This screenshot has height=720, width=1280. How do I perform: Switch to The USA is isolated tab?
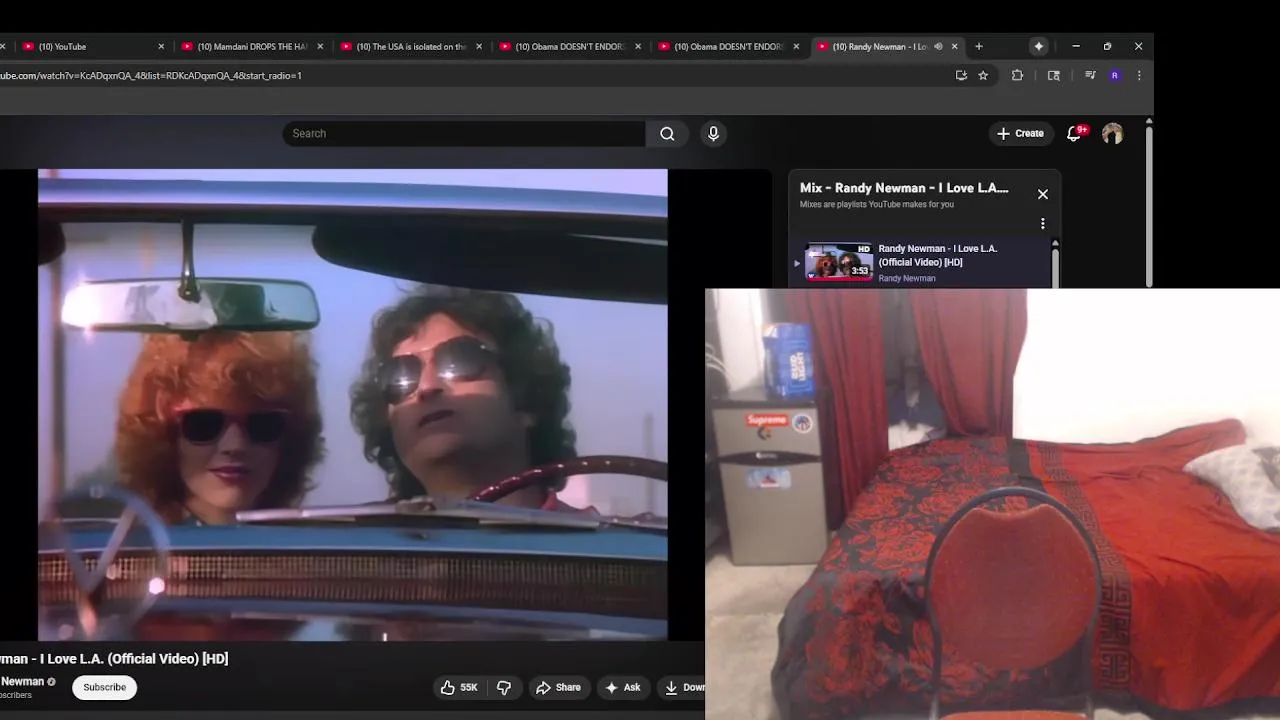click(411, 46)
